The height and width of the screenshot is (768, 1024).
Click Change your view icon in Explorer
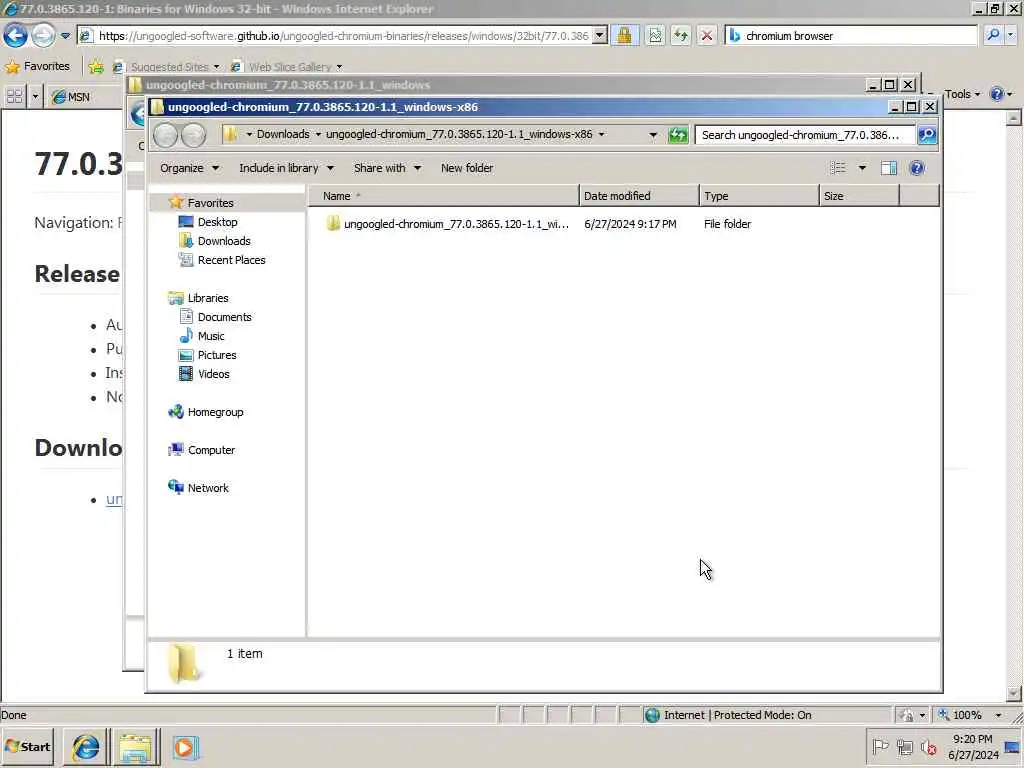tap(838, 168)
